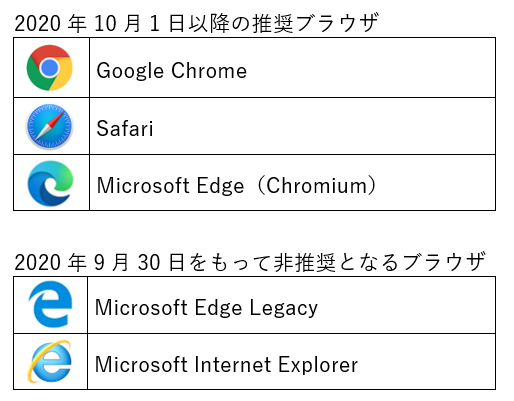Click the blue center of the Chrome icon
Image resolution: width=514 pixels, height=401 pixels.
50,68
